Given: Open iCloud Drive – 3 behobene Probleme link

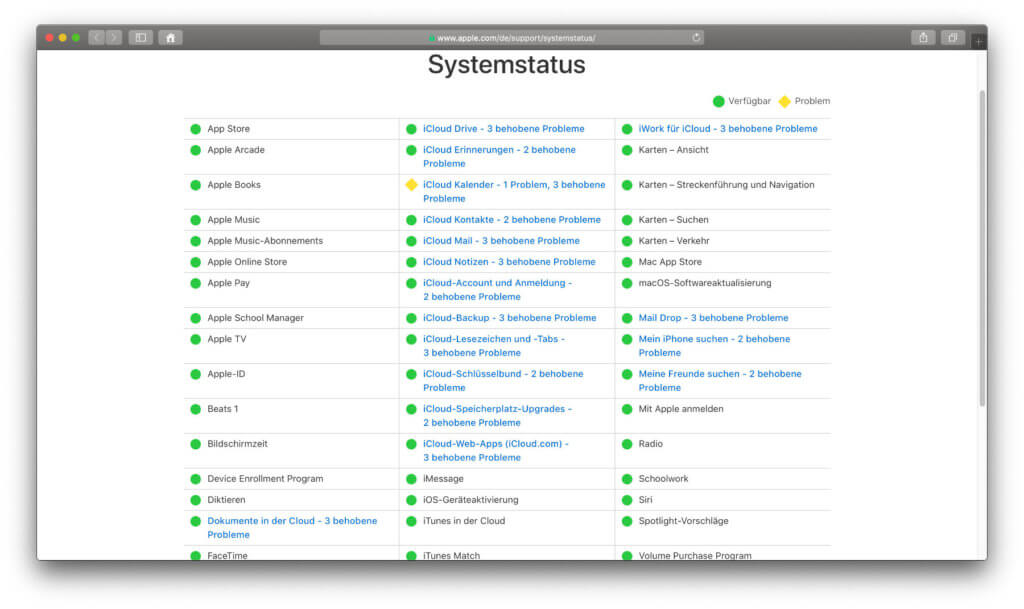Looking at the screenshot, I should 504,129.
